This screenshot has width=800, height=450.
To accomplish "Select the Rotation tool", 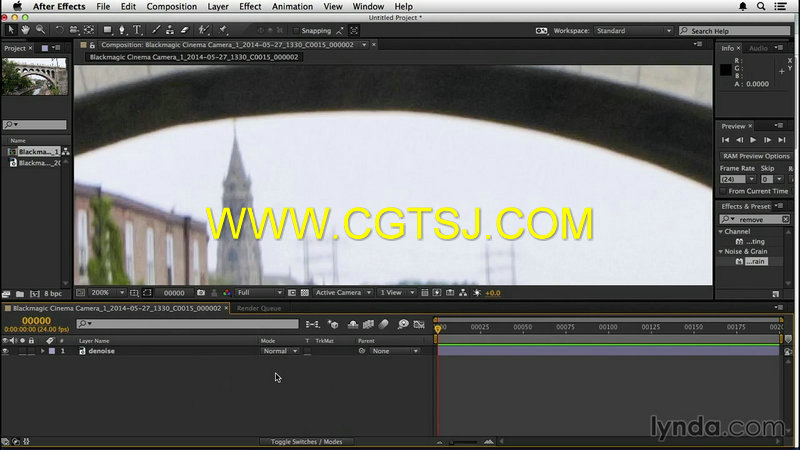I will coord(59,30).
